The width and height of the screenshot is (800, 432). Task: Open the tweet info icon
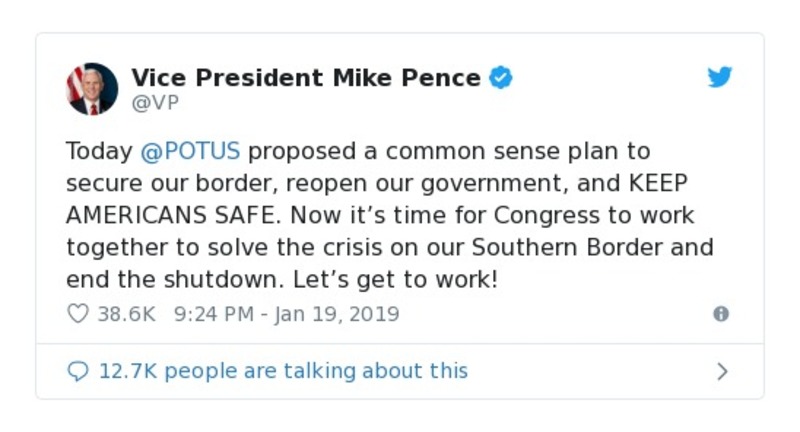point(720,314)
